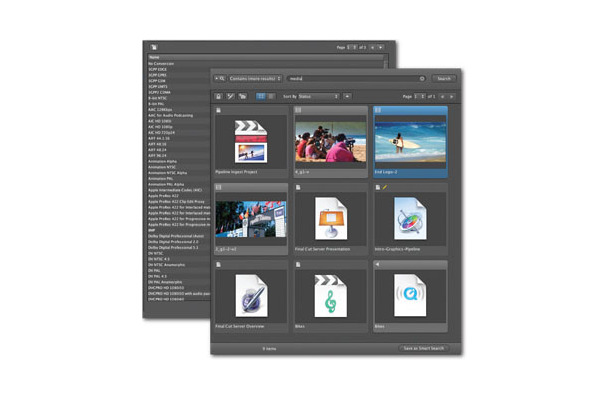Select the Final Cut Server Presentation Keynote thumbnail
The height and width of the screenshot is (400, 610).
pos(331,219)
